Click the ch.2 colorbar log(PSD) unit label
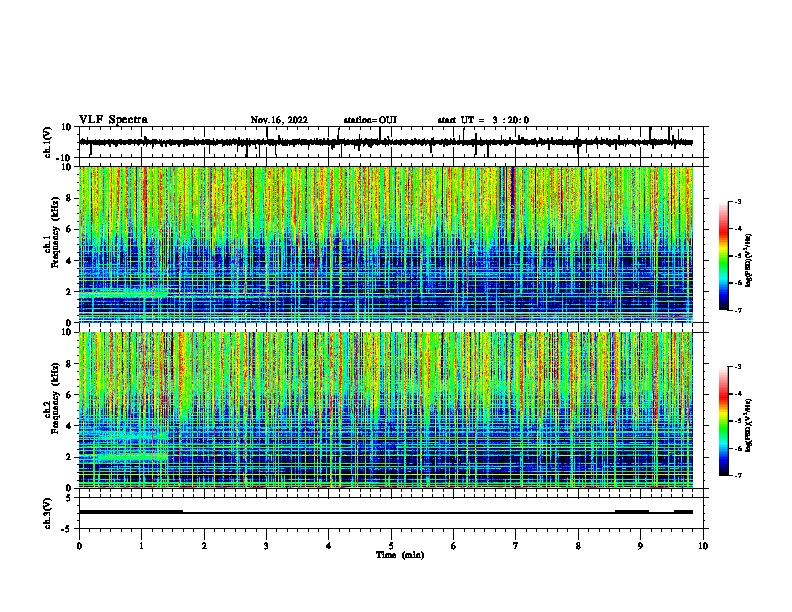Image resolution: width=792 pixels, height=612 pixels. click(749, 425)
